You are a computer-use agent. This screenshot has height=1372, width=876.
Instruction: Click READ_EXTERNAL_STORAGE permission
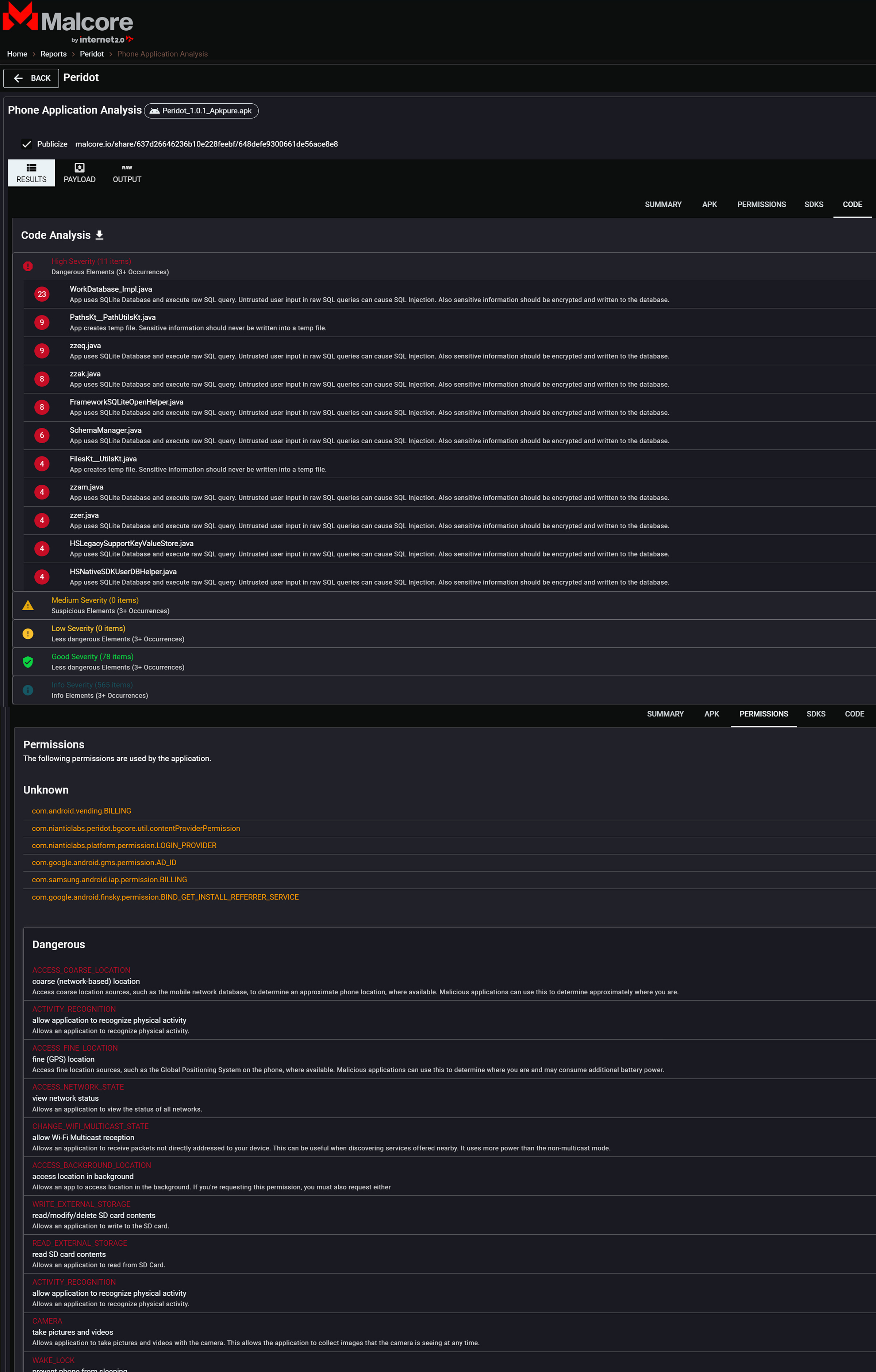tap(80, 1243)
